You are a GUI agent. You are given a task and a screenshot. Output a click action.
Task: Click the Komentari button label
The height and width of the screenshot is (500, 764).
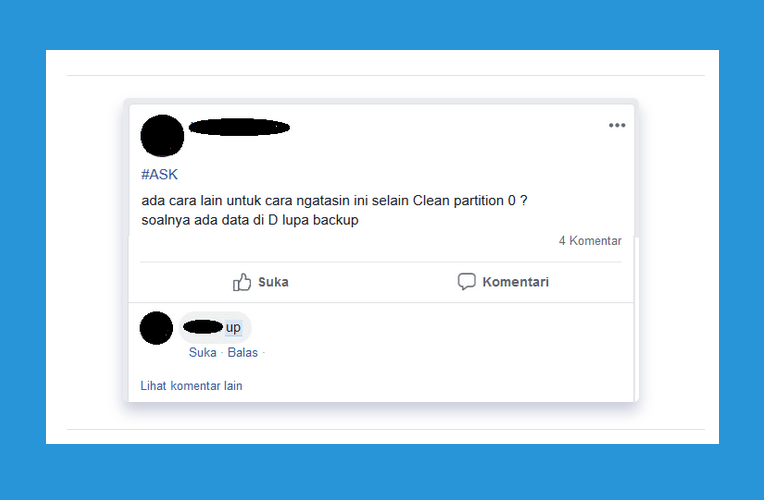pos(516,282)
